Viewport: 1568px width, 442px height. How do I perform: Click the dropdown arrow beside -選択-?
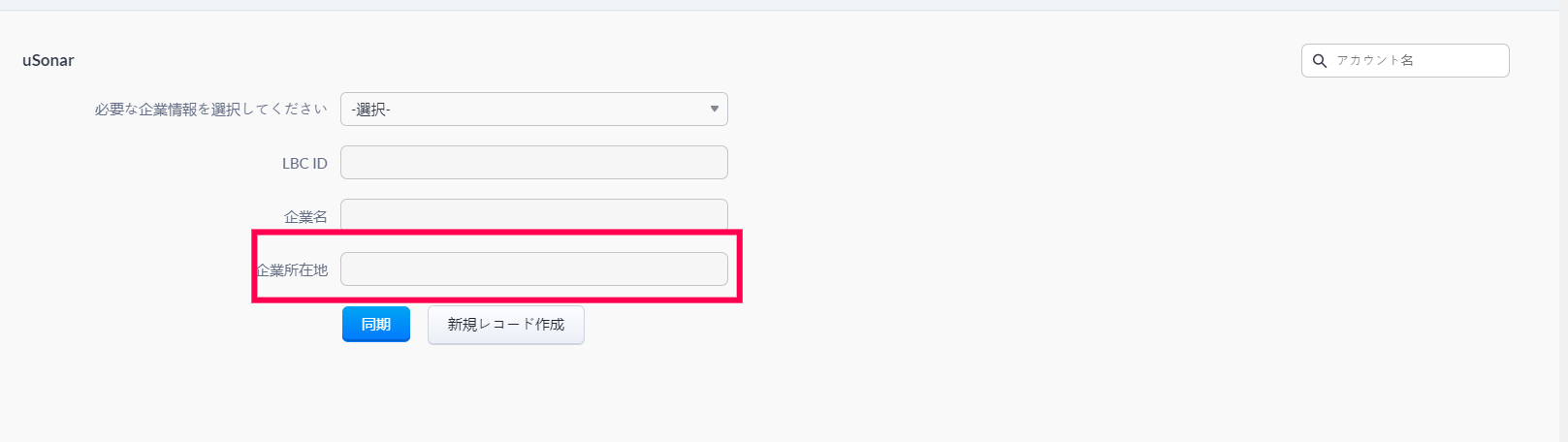714,110
